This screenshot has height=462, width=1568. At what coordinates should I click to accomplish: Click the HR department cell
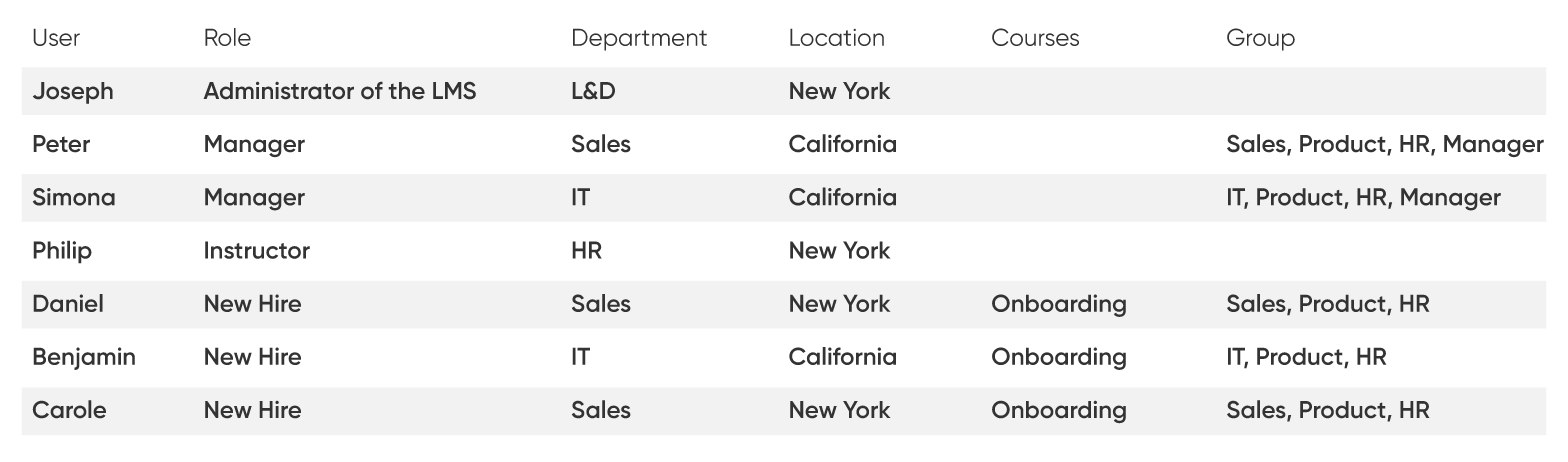point(586,250)
